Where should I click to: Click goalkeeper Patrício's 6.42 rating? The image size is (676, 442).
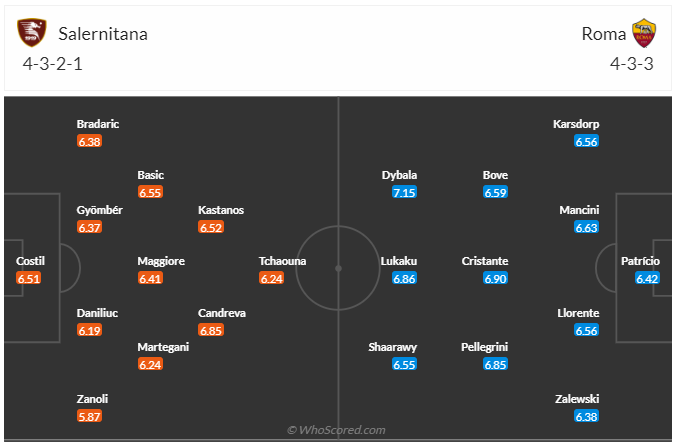(648, 279)
